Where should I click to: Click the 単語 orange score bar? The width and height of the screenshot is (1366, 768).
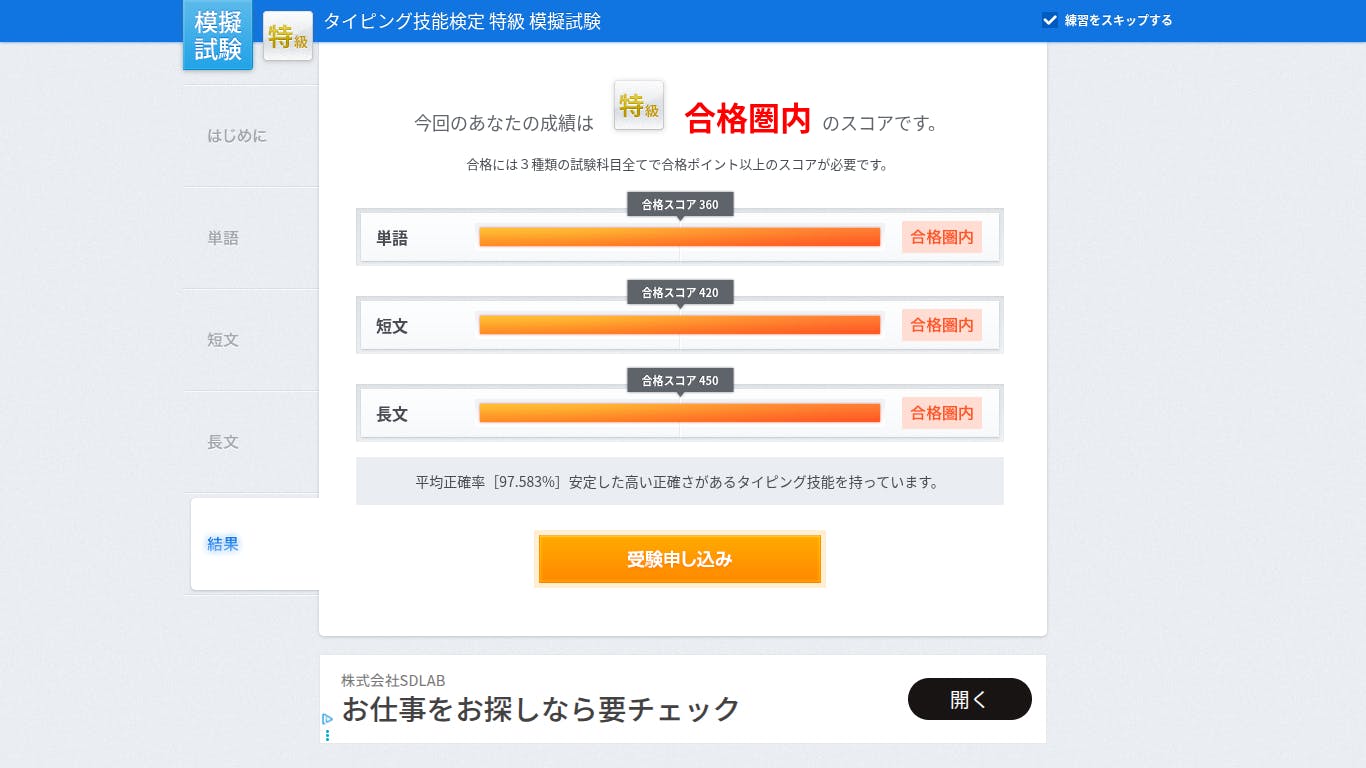tap(679, 237)
